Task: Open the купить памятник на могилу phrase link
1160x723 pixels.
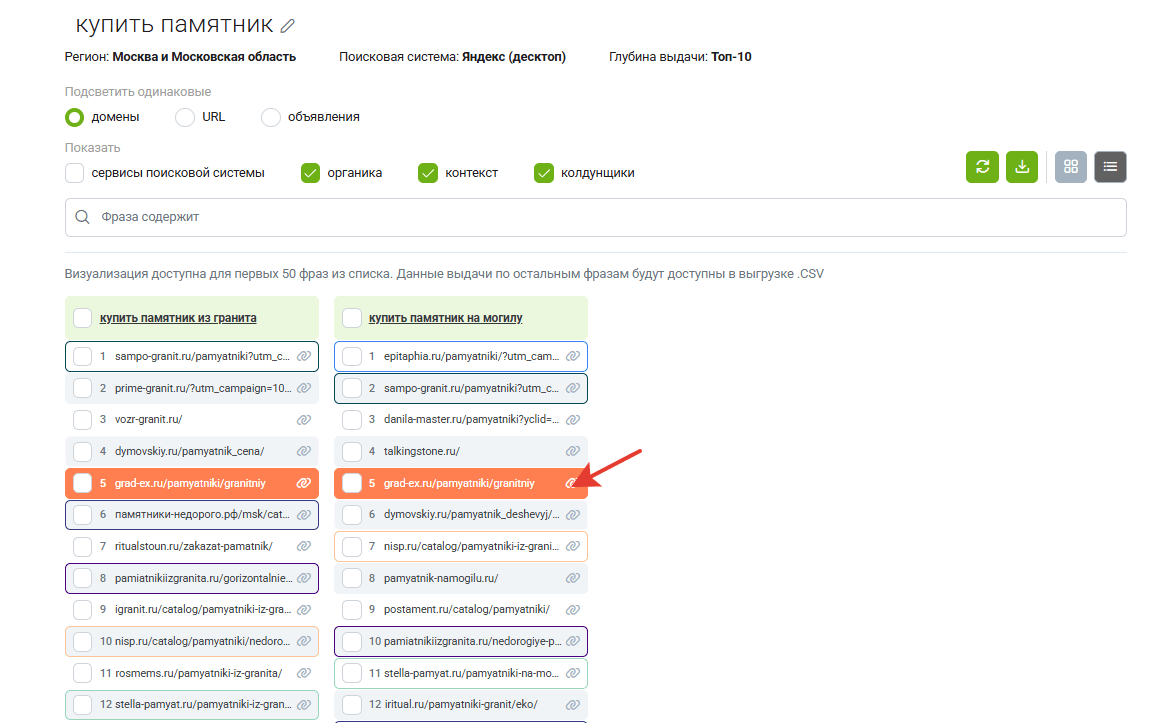Action: [x=446, y=318]
